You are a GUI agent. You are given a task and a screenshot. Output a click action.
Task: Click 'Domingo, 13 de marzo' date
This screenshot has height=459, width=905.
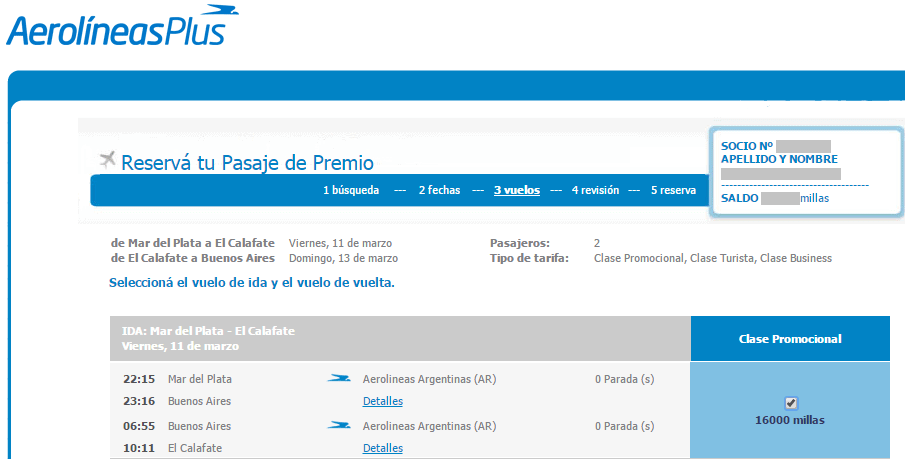click(x=343, y=258)
